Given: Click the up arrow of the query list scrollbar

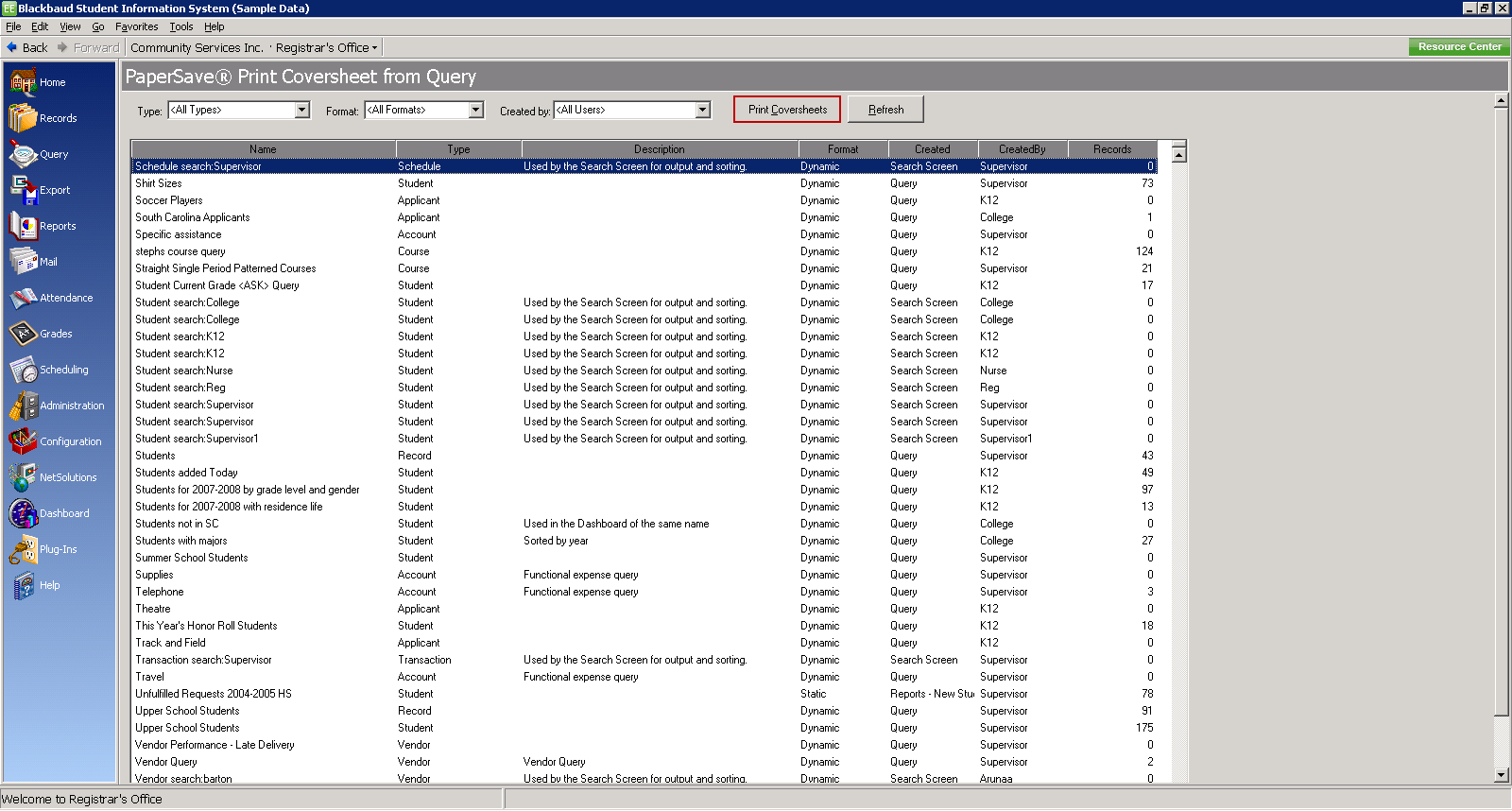Looking at the screenshot, I should (1178, 153).
